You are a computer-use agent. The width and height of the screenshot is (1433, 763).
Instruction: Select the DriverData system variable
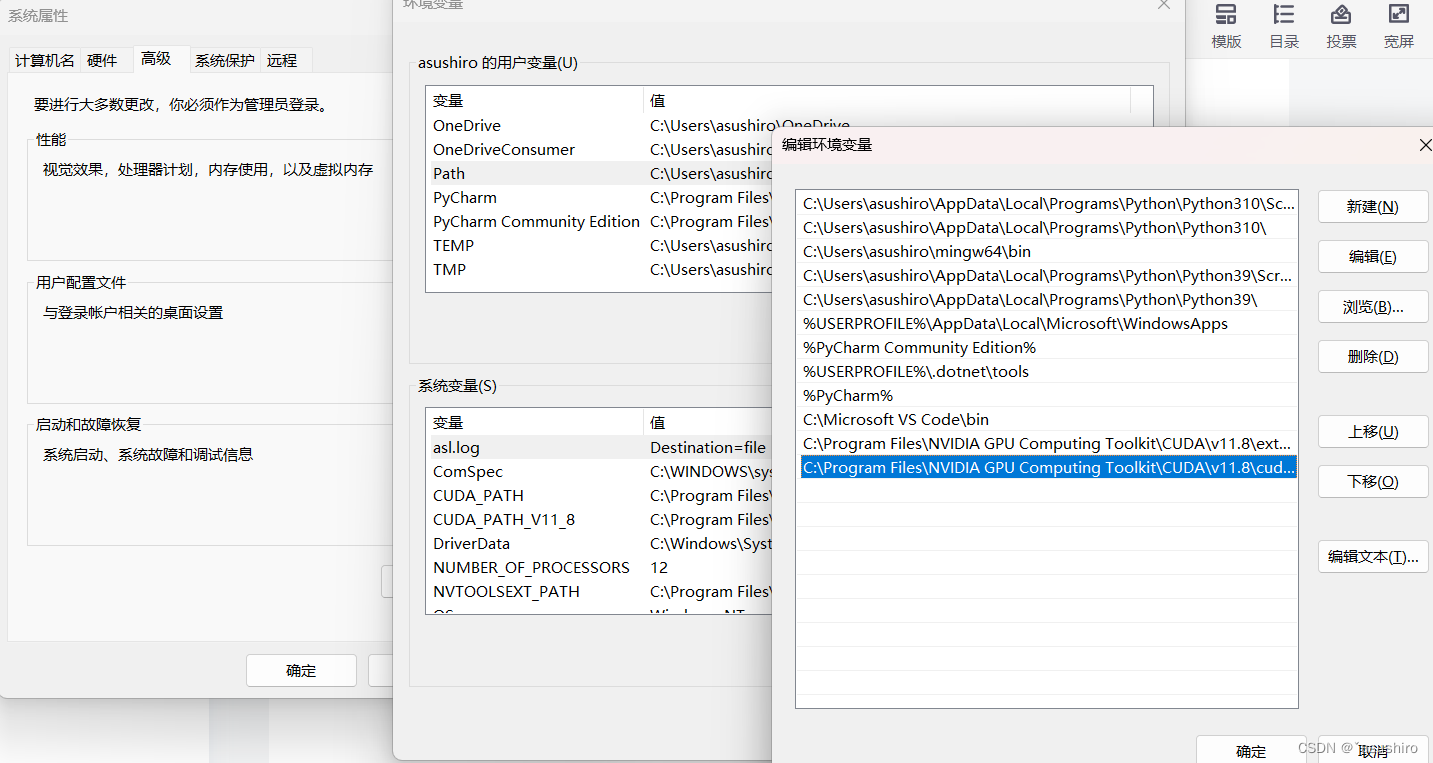602,544
